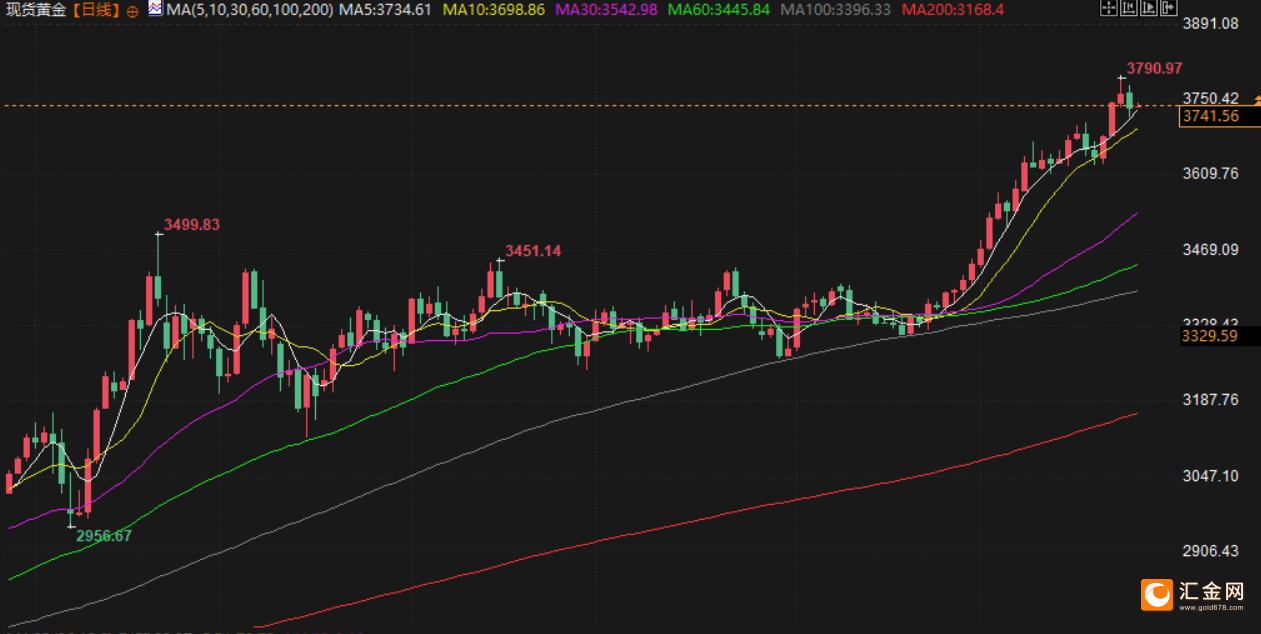This screenshot has height=634, width=1261.
Task: Select the yellow MA10:3698.86 readout
Action: point(493,10)
